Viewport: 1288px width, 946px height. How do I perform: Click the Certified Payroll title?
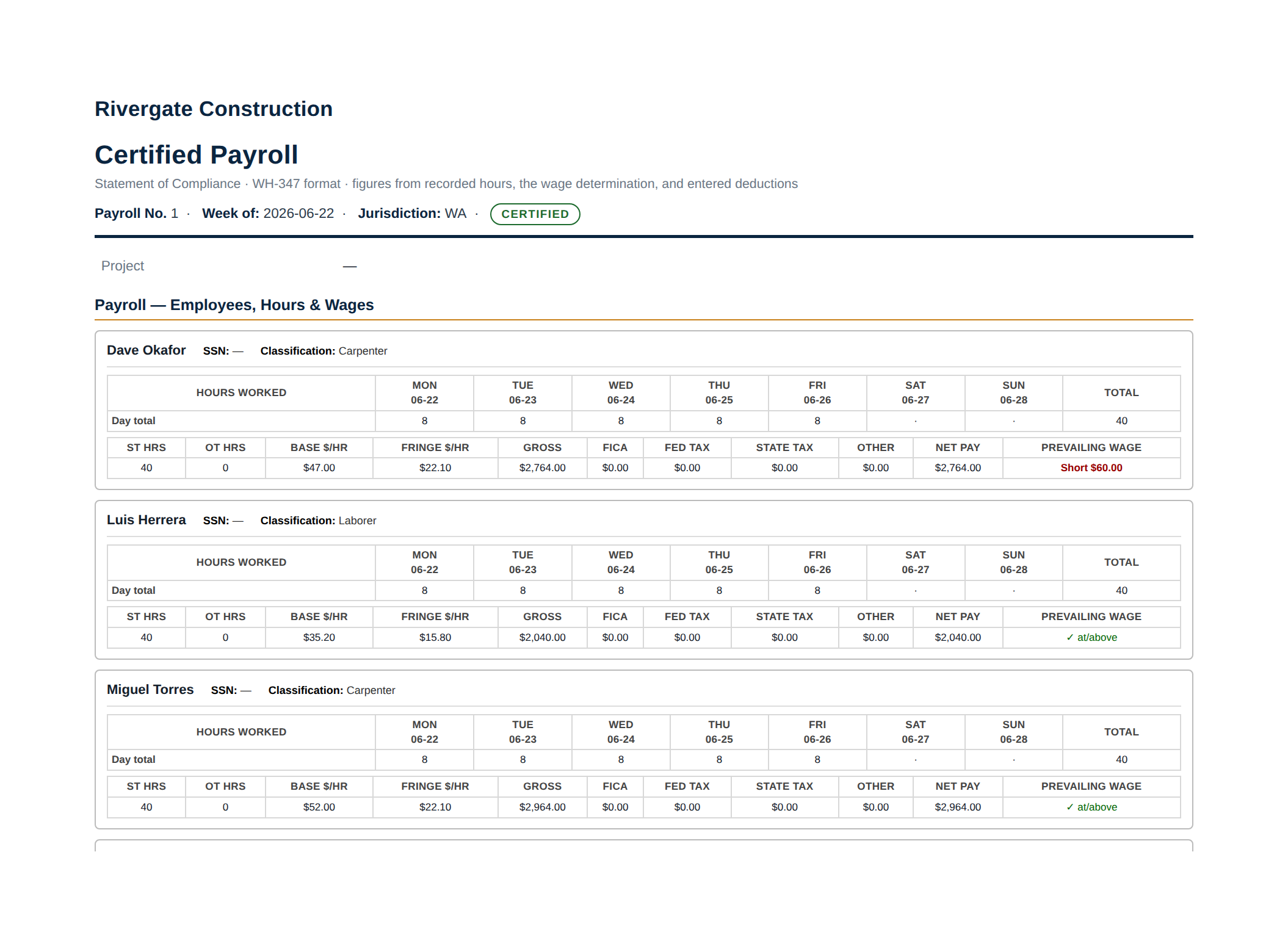(196, 154)
